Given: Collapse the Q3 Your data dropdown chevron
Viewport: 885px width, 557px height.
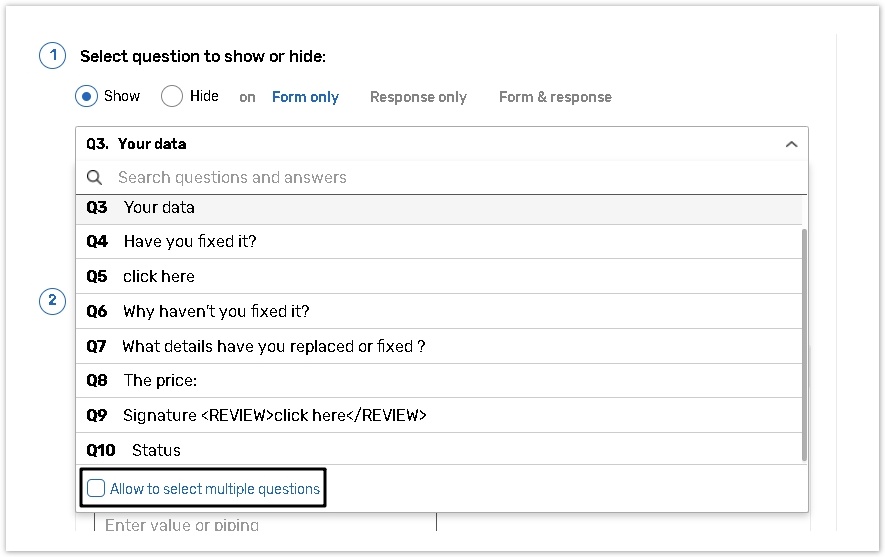Looking at the screenshot, I should pos(791,144).
